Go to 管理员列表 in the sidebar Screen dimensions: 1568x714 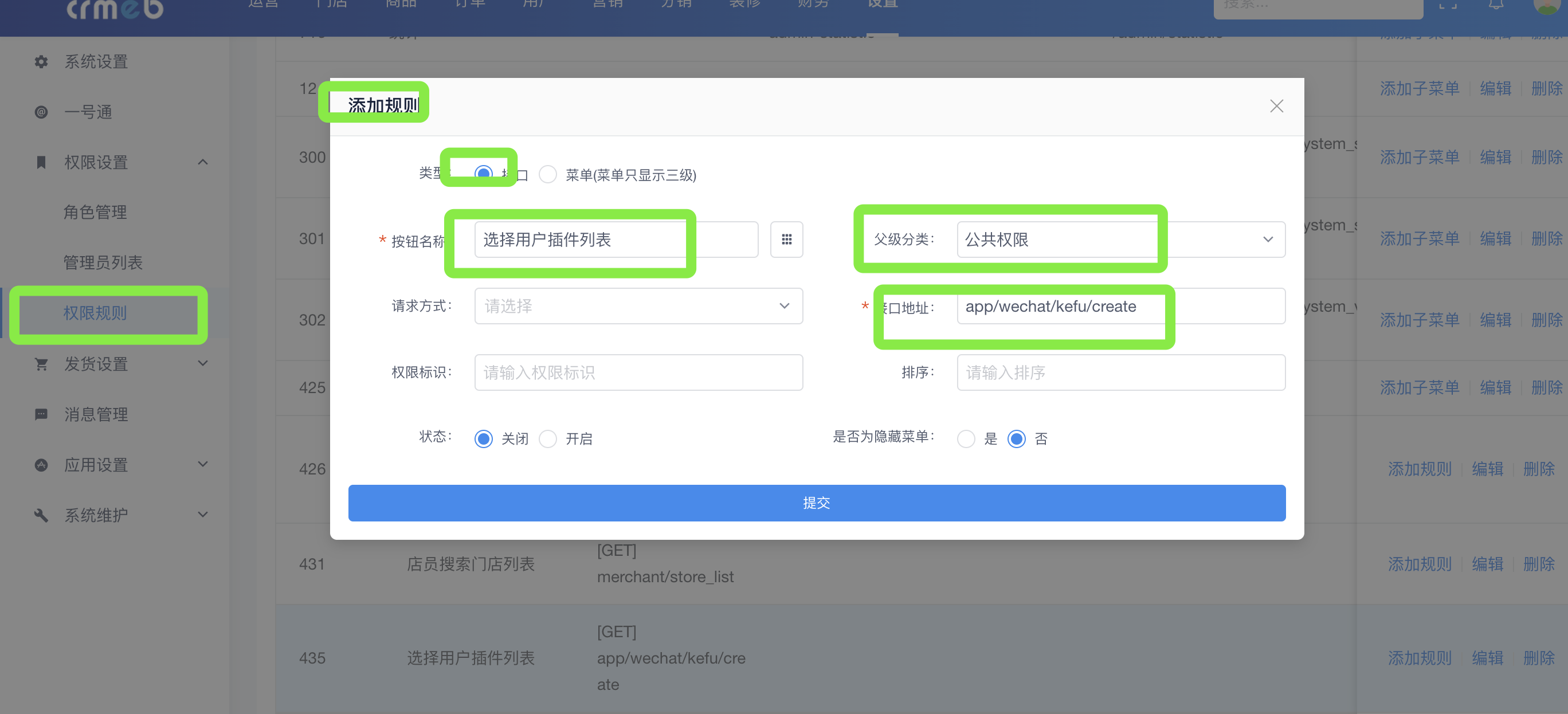(x=103, y=263)
